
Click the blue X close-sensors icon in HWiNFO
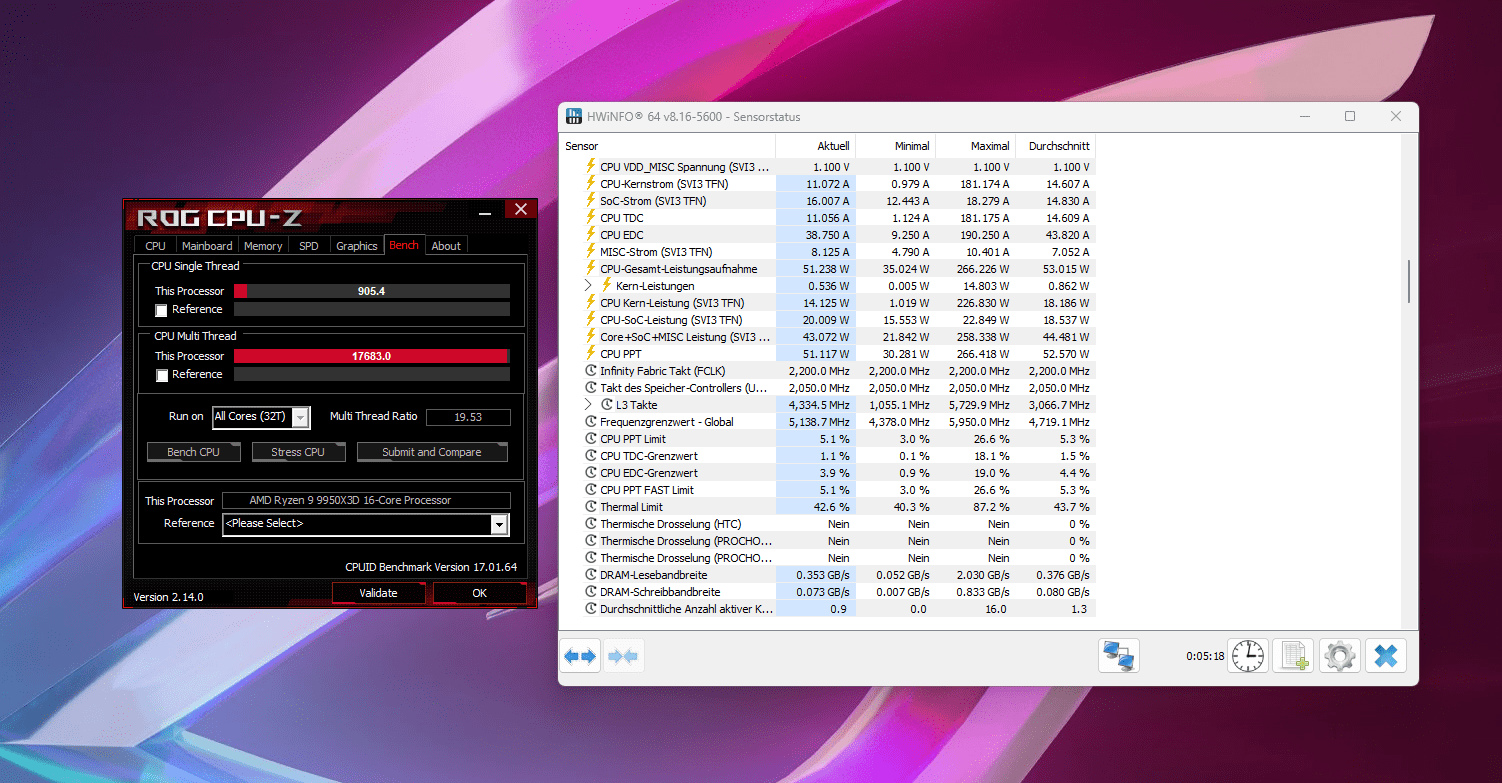tap(1385, 656)
